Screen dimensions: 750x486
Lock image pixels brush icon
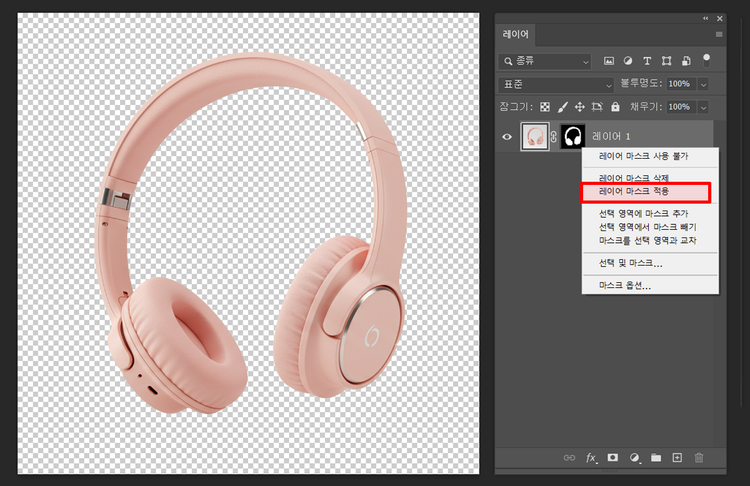562,107
